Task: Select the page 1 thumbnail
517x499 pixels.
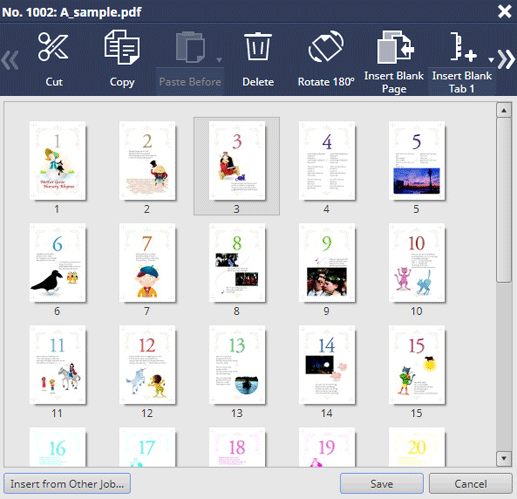Action: click(57, 161)
